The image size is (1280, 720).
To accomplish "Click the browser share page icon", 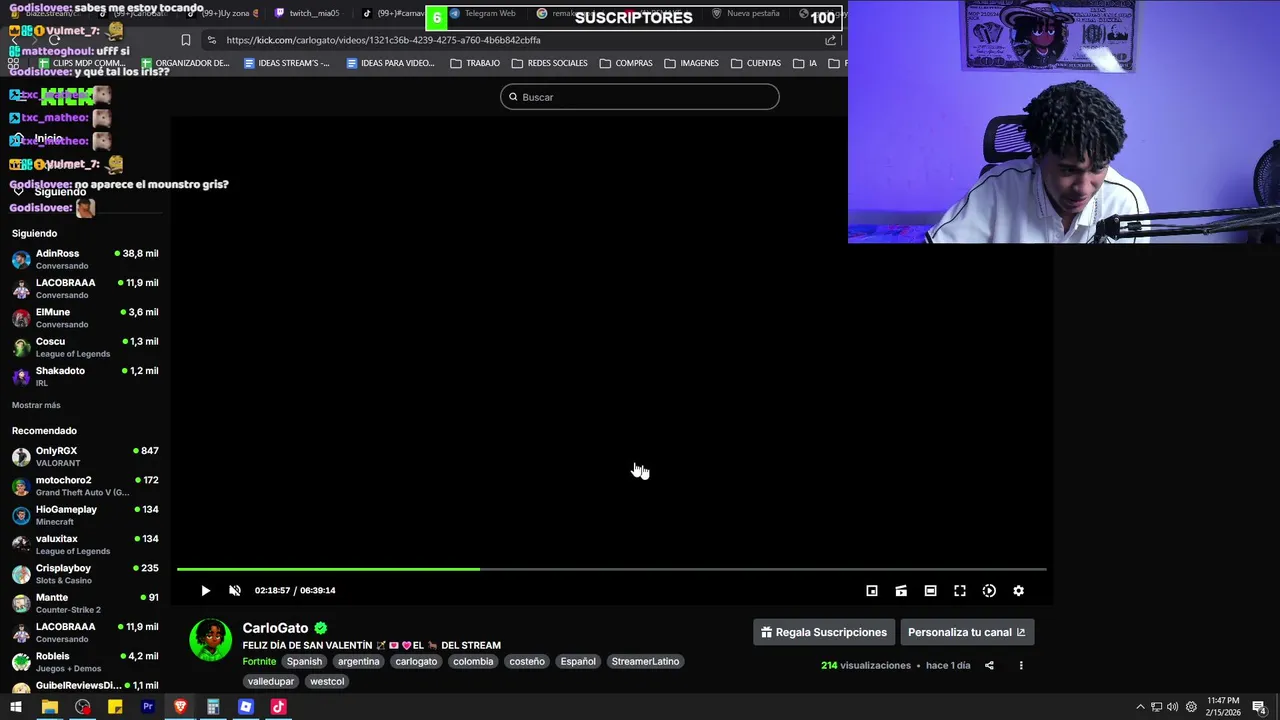I will (830, 40).
